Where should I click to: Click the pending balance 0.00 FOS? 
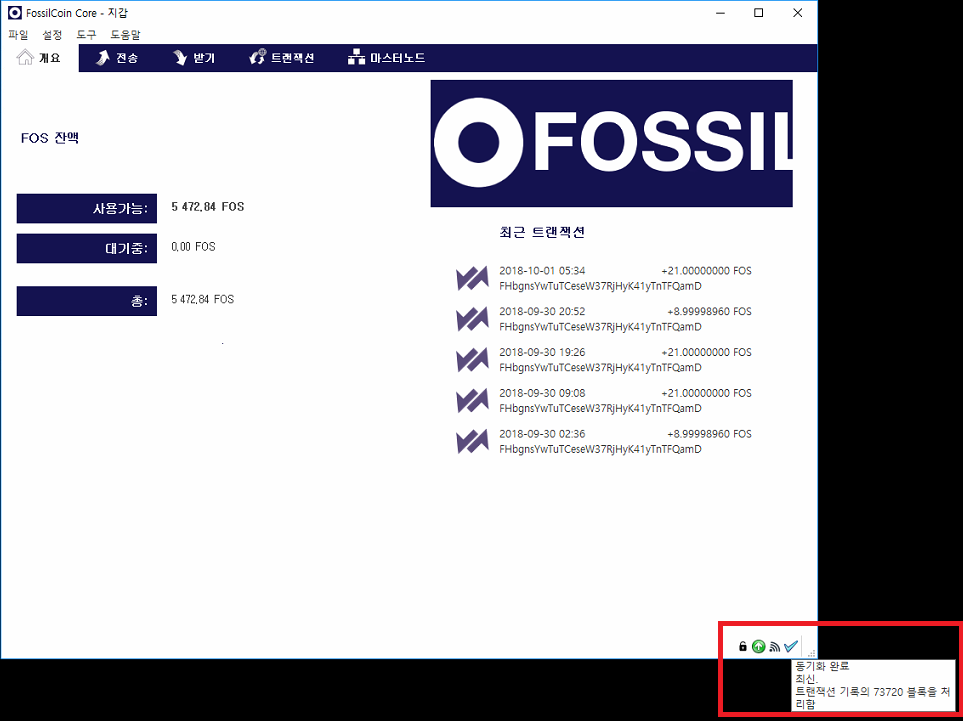click(x=193, y=247)
